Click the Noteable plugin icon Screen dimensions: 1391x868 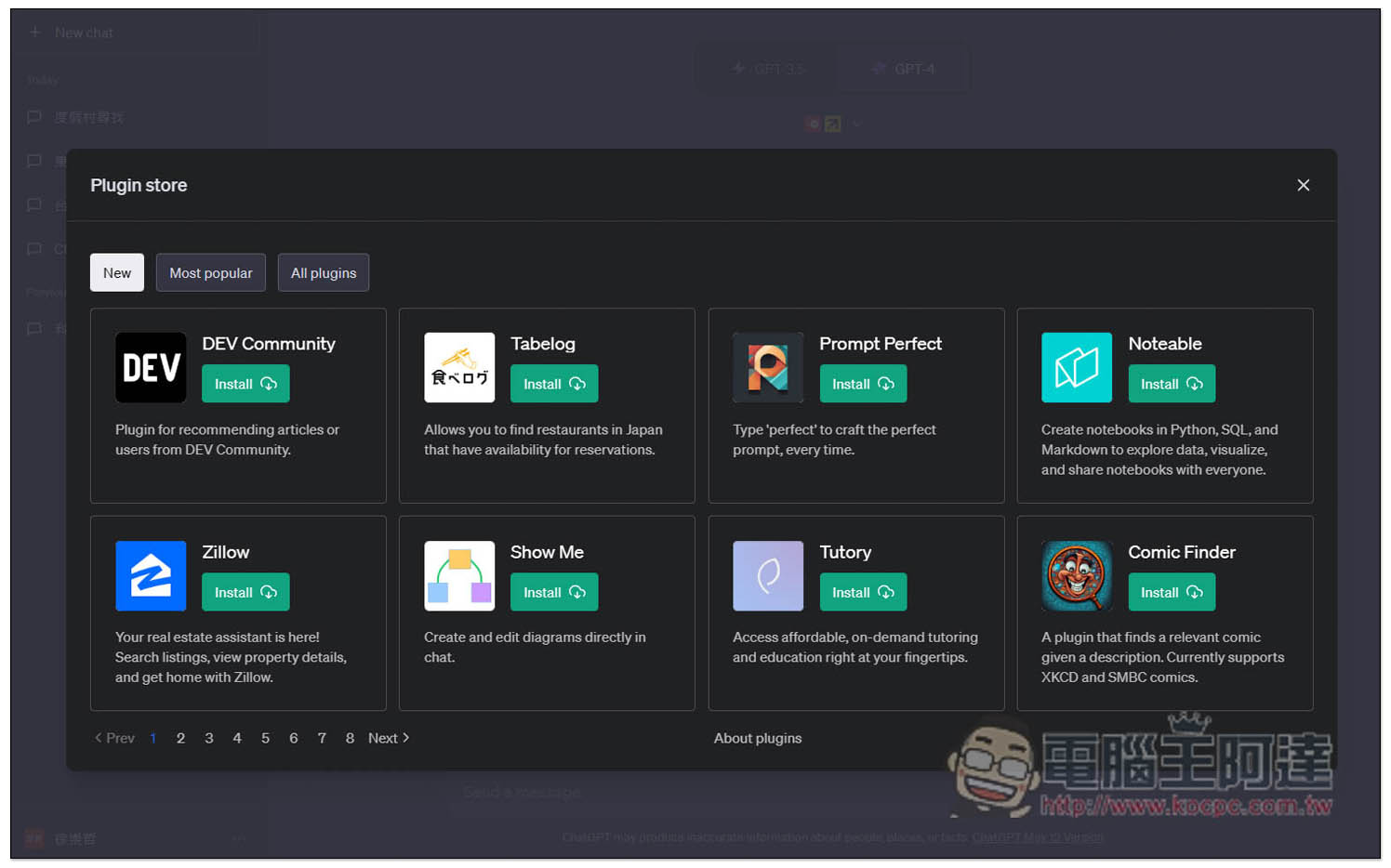1077,368
